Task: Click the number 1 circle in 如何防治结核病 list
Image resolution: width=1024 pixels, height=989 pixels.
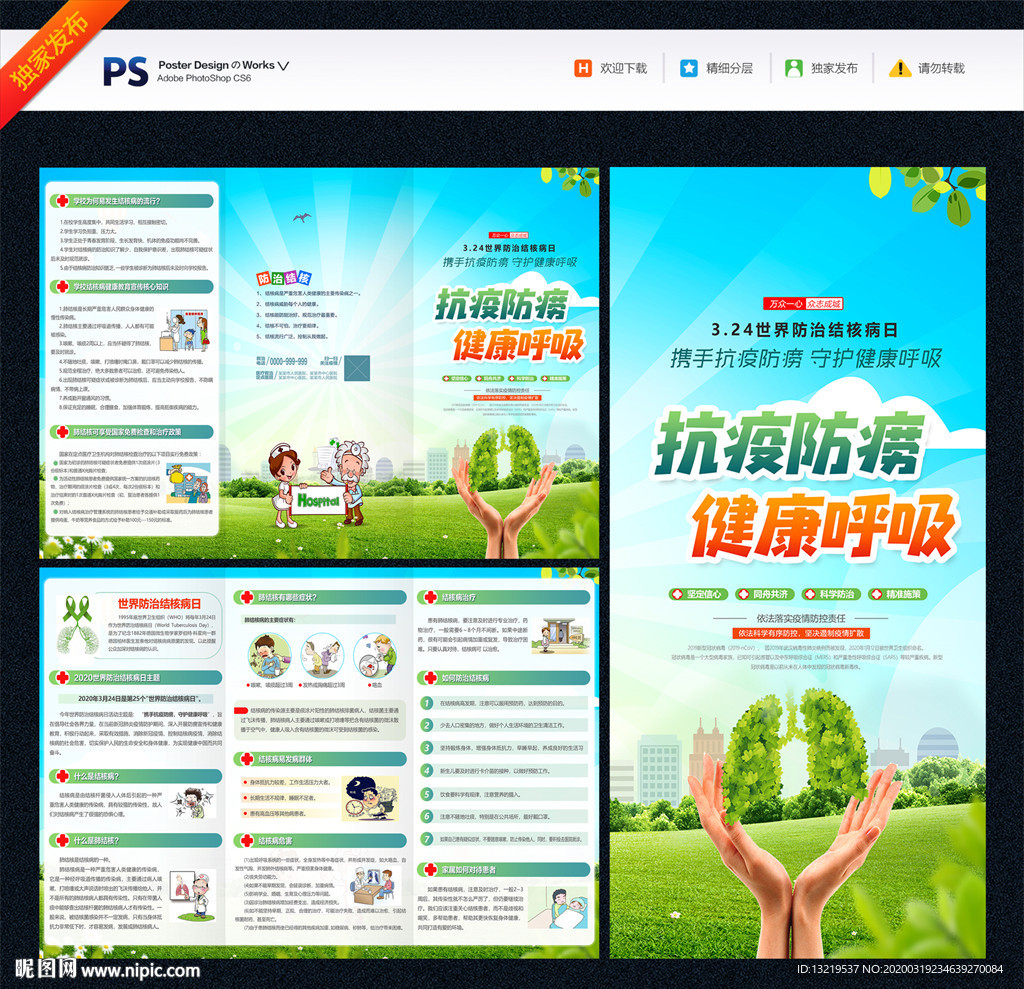Action: [x=426, y=703]
